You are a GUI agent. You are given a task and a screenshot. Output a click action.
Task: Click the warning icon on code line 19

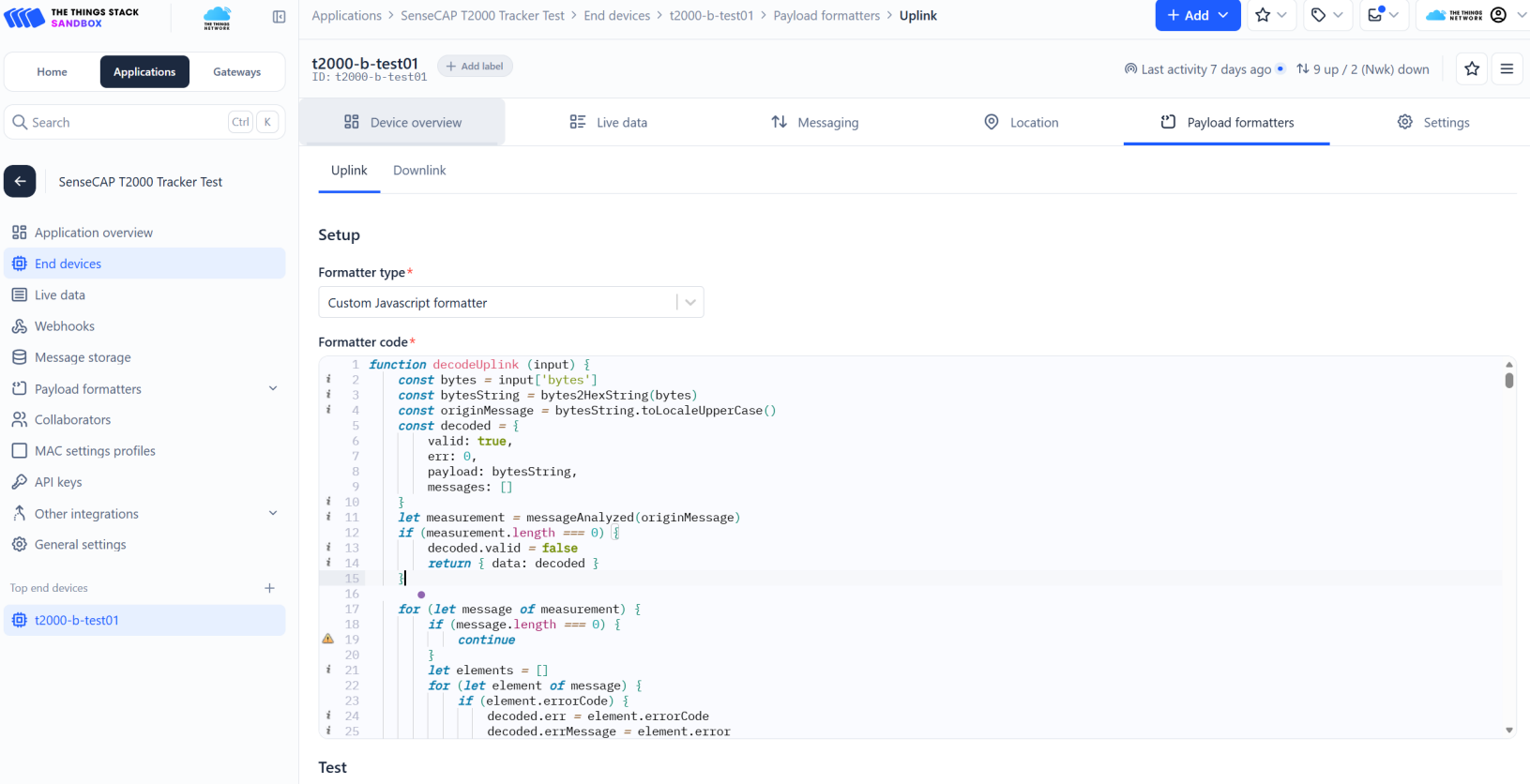pos(327,639)
